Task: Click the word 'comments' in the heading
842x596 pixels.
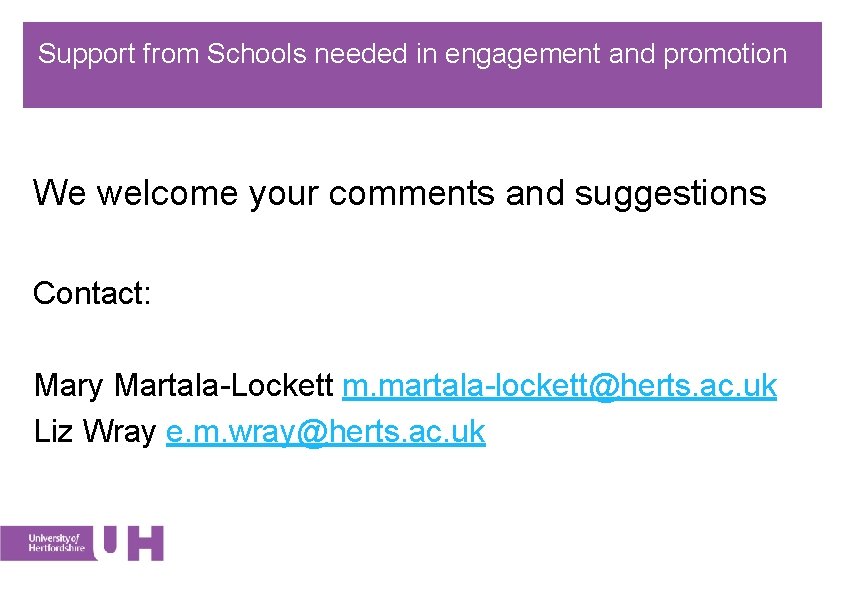Action: coord(412,192)
